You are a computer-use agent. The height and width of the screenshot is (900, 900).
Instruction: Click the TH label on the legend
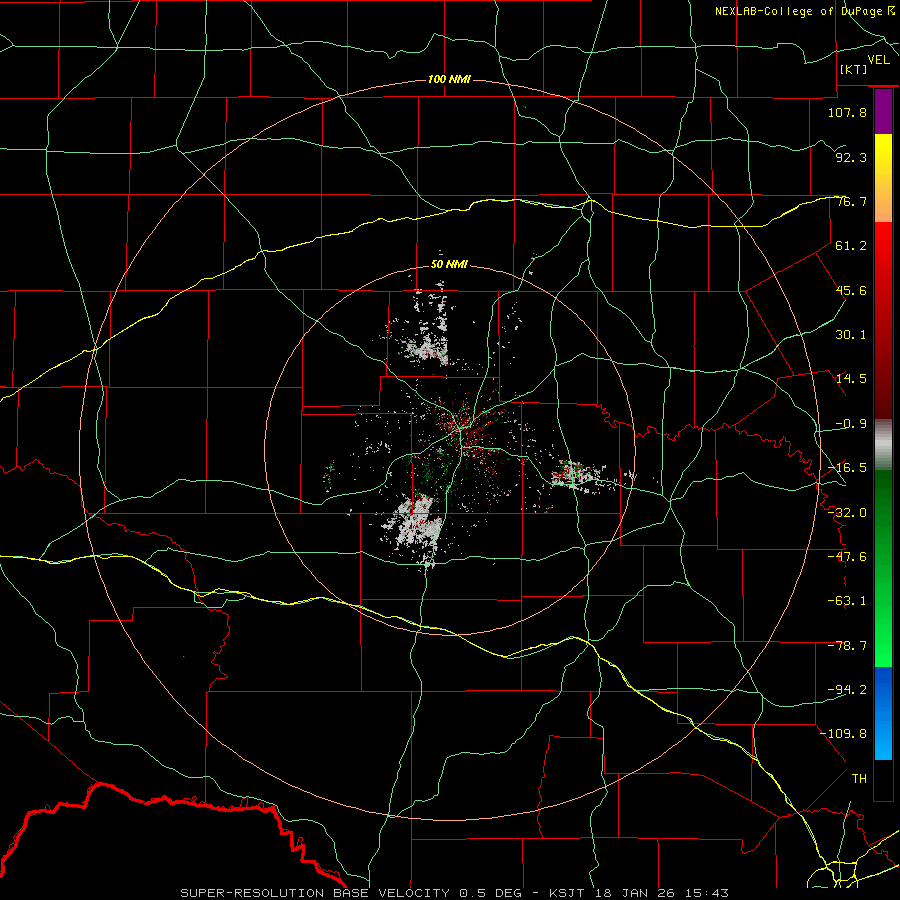point(859,779)
